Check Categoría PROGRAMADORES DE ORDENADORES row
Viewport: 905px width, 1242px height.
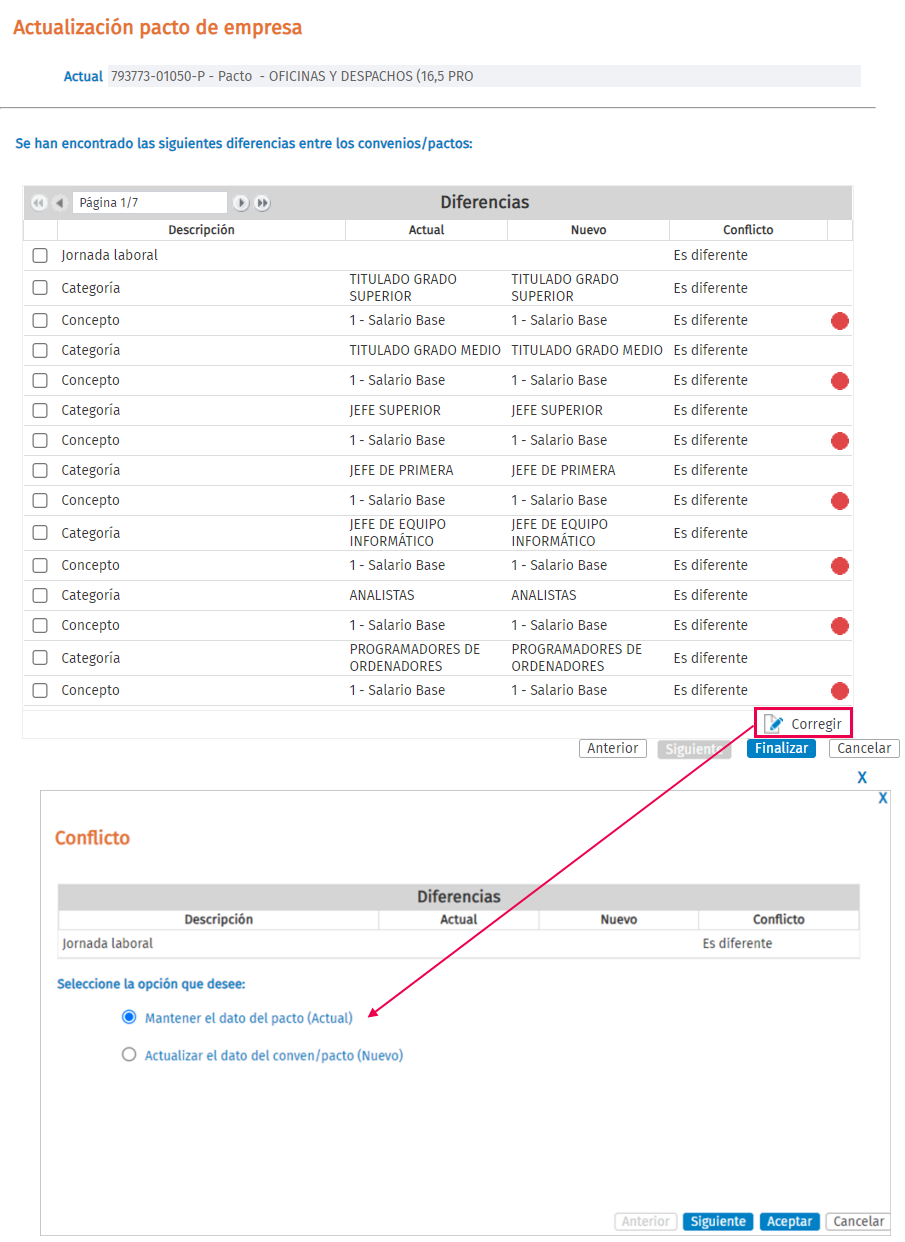coord(40,658)
